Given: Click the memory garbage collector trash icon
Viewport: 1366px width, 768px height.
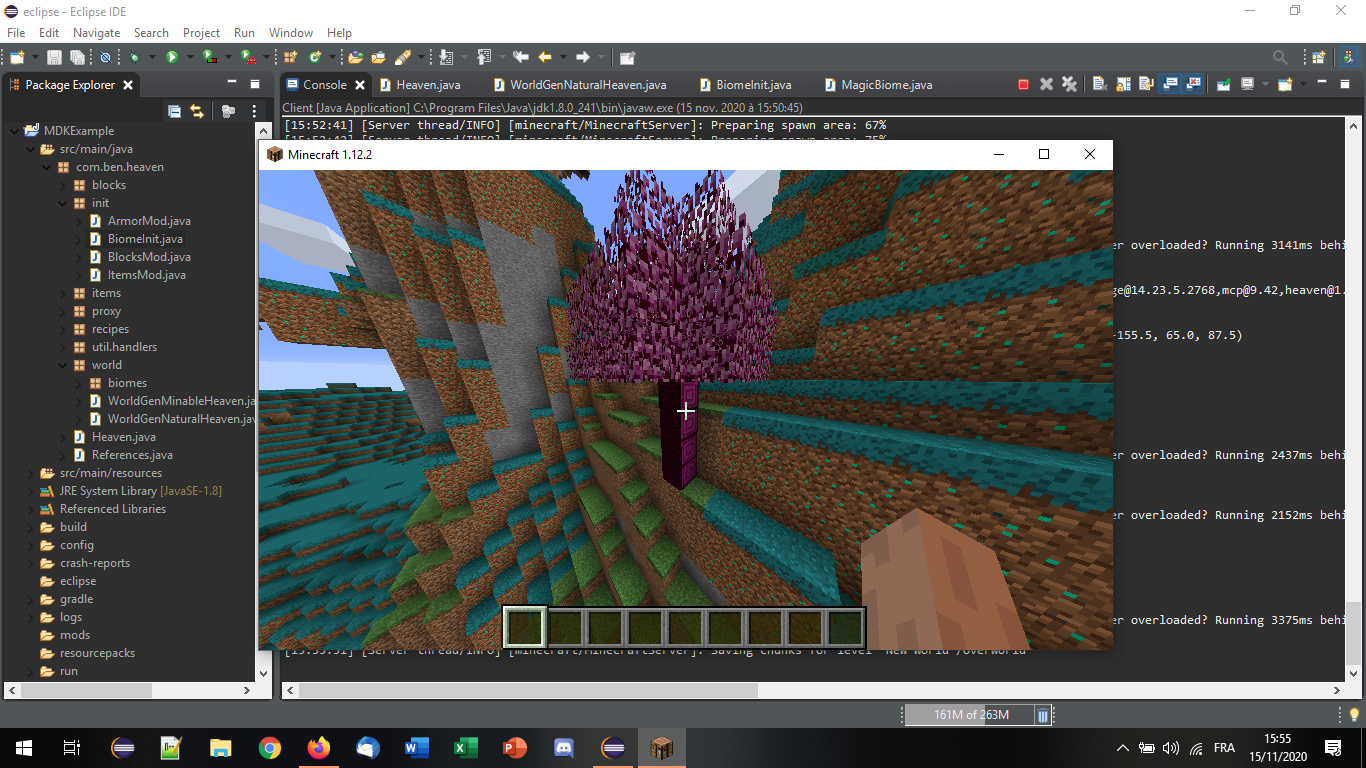Looking at the screenshot, I should [1043, 715].
